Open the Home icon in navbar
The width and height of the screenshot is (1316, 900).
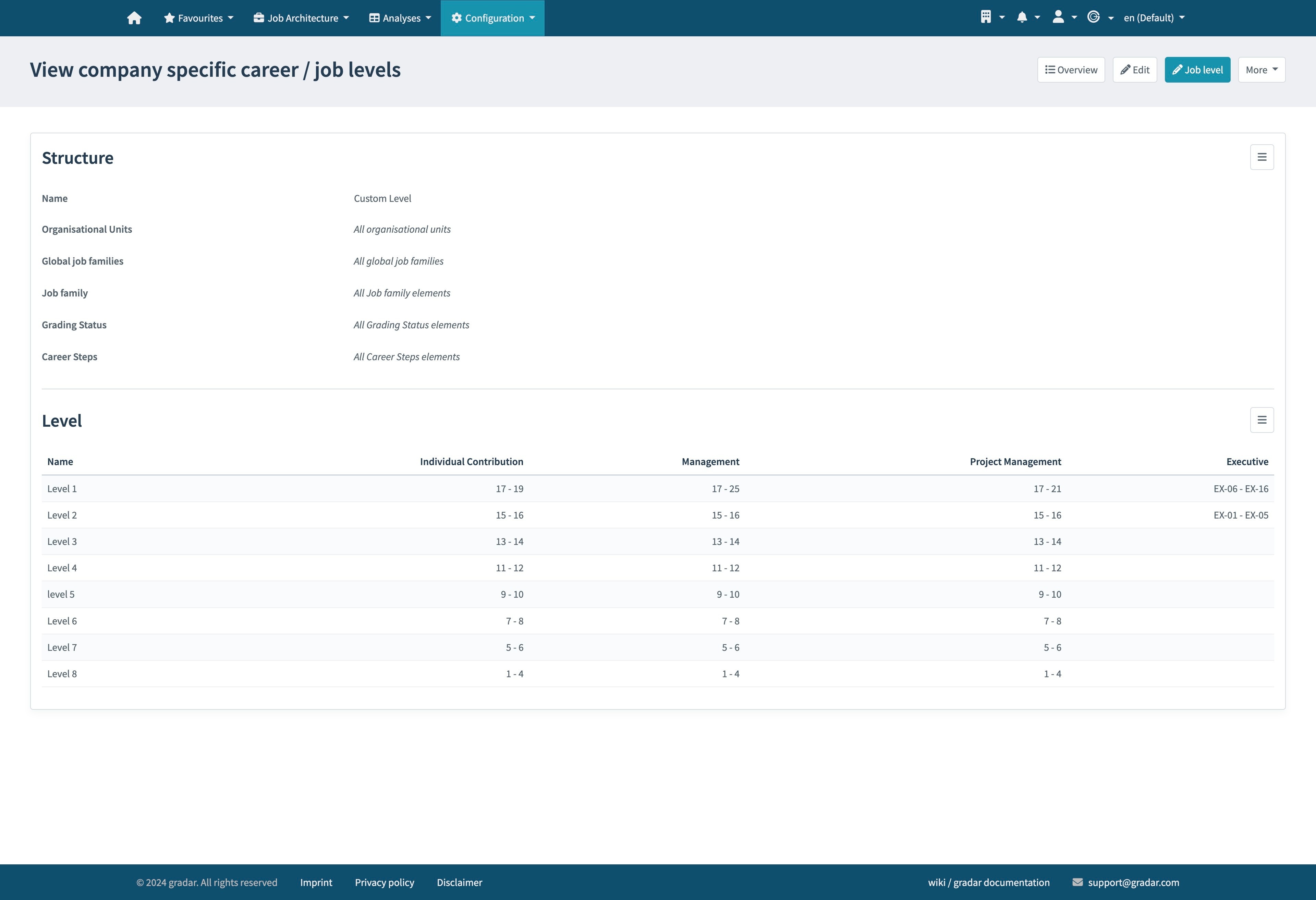tap(134, 17)
